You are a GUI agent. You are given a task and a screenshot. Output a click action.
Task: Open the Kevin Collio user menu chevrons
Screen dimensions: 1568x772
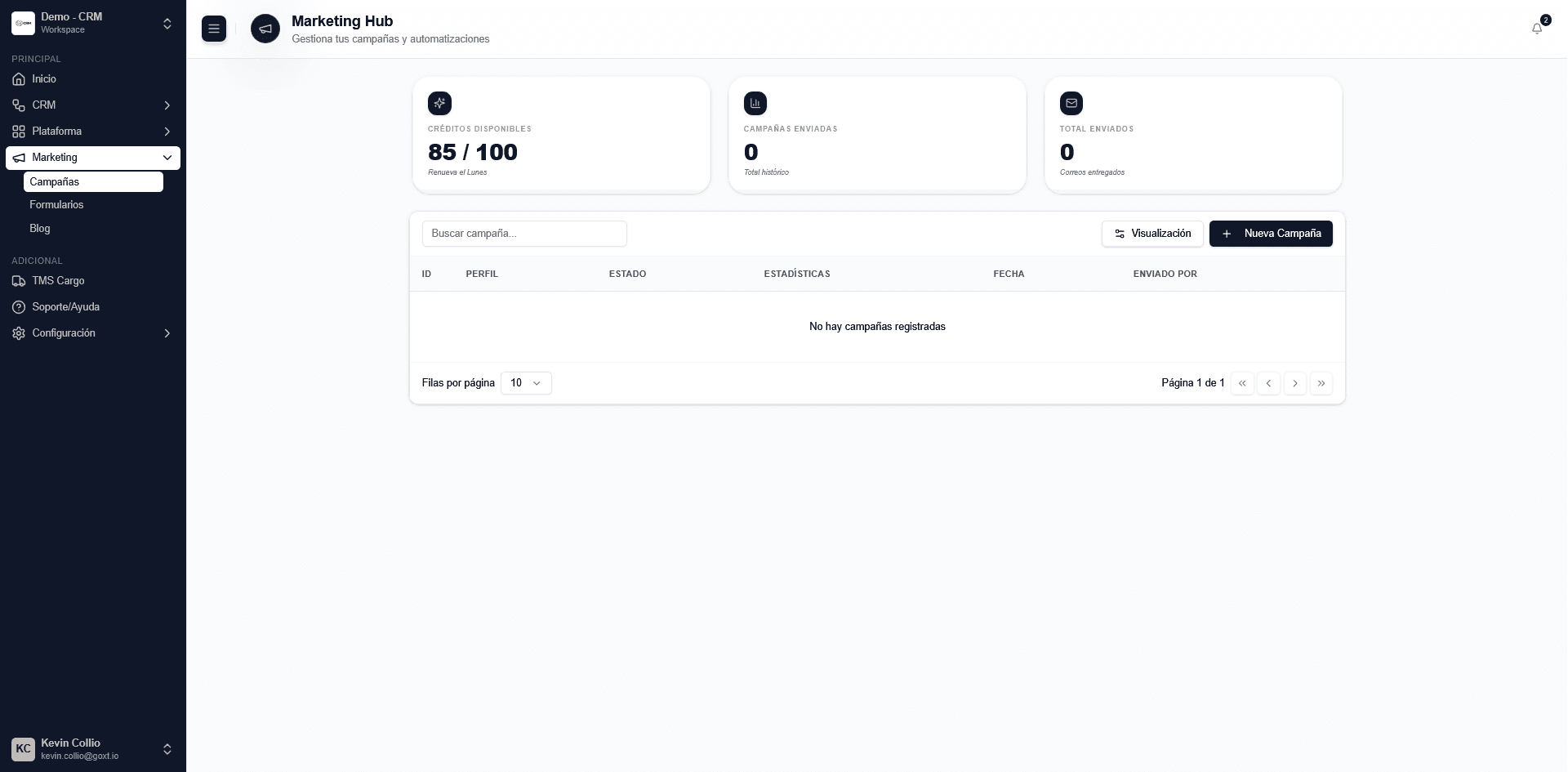tap(167, 749)
